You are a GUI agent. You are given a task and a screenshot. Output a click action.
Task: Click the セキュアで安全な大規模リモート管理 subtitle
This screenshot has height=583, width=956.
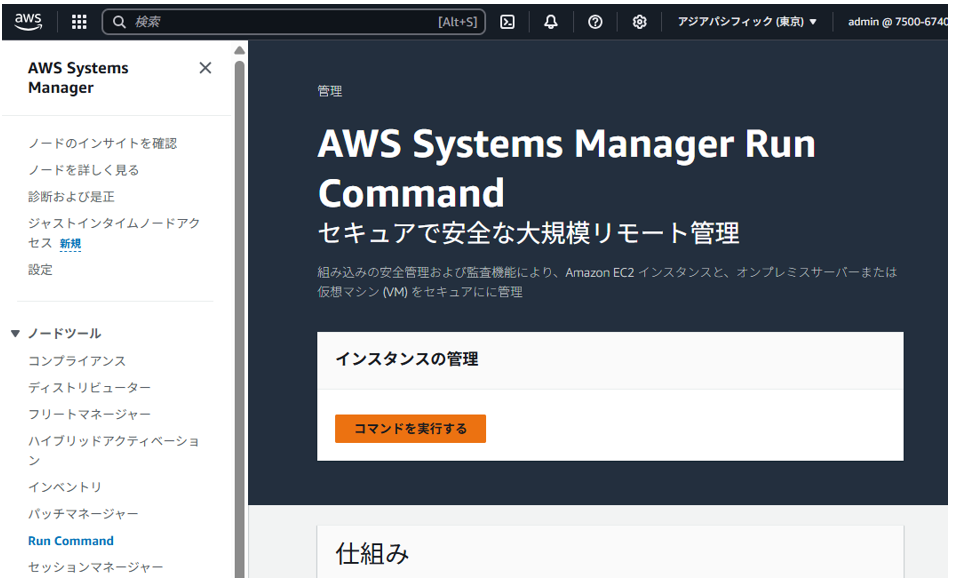pos(529,233)
